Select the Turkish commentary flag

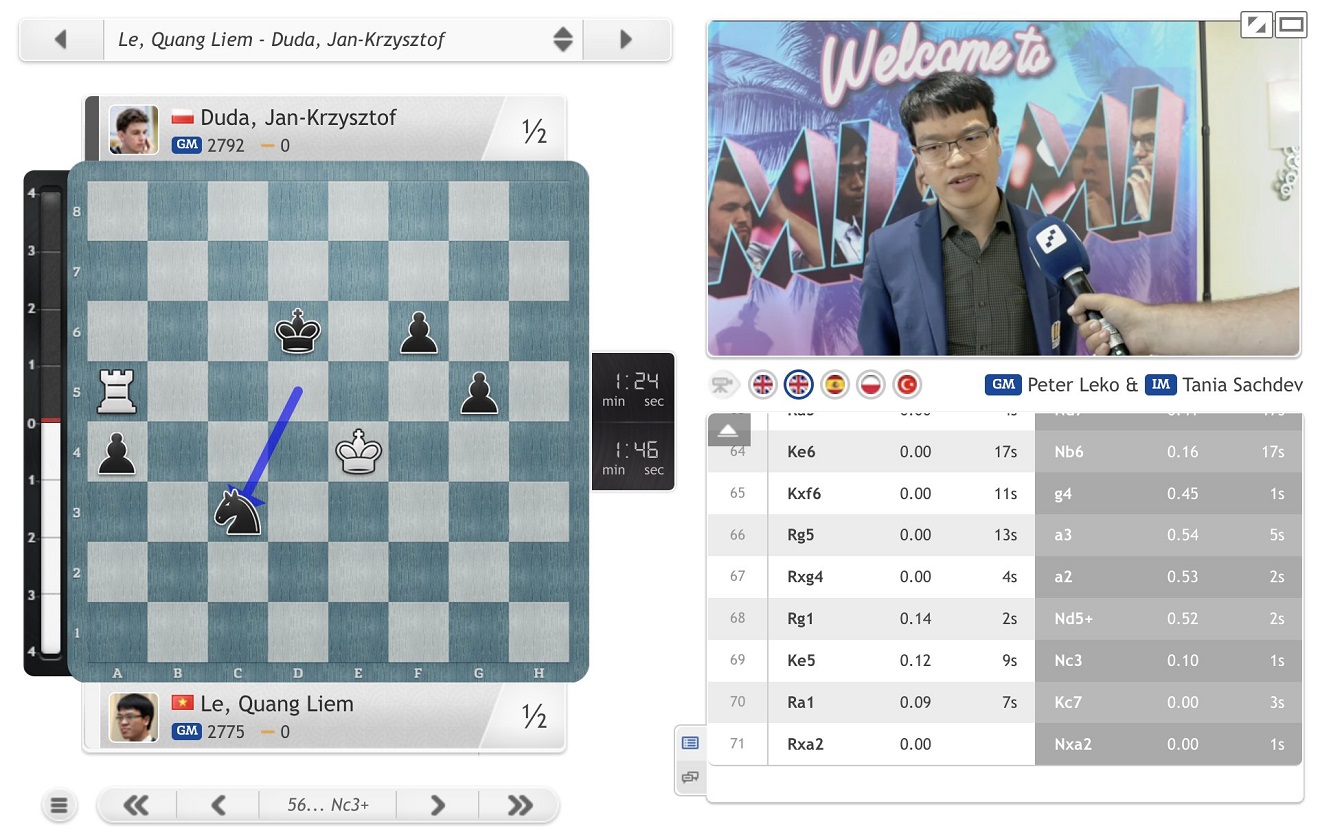pos(907,385)
